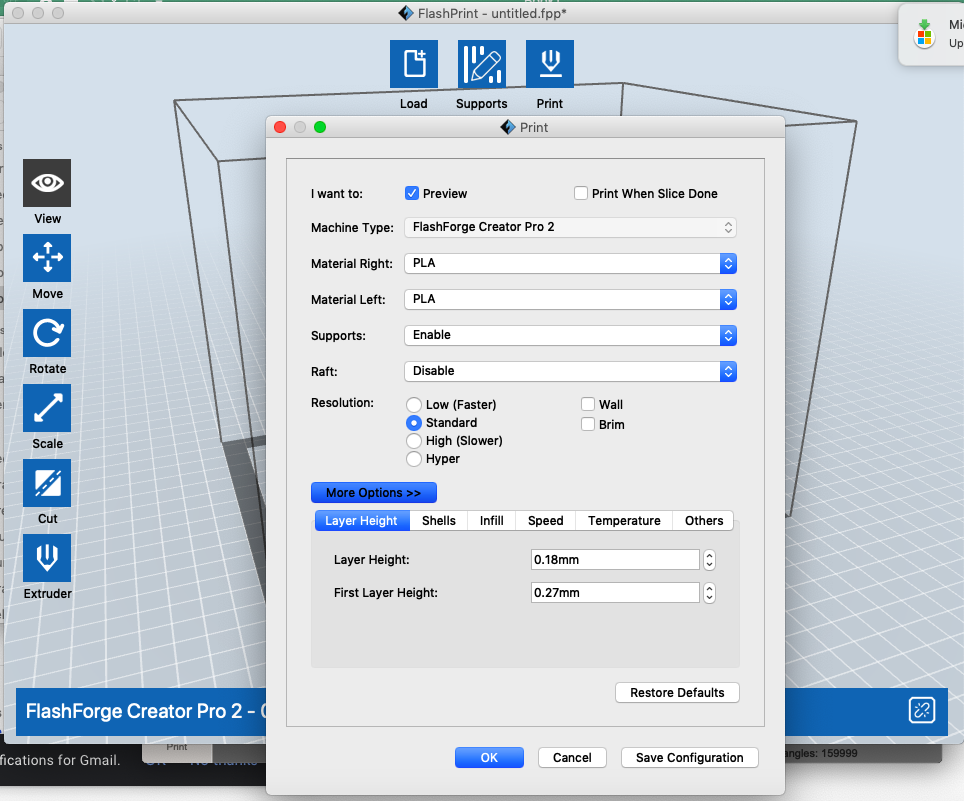Enable Print When Slice Done checkbox

pyautogui.click(x=580, y=193)
